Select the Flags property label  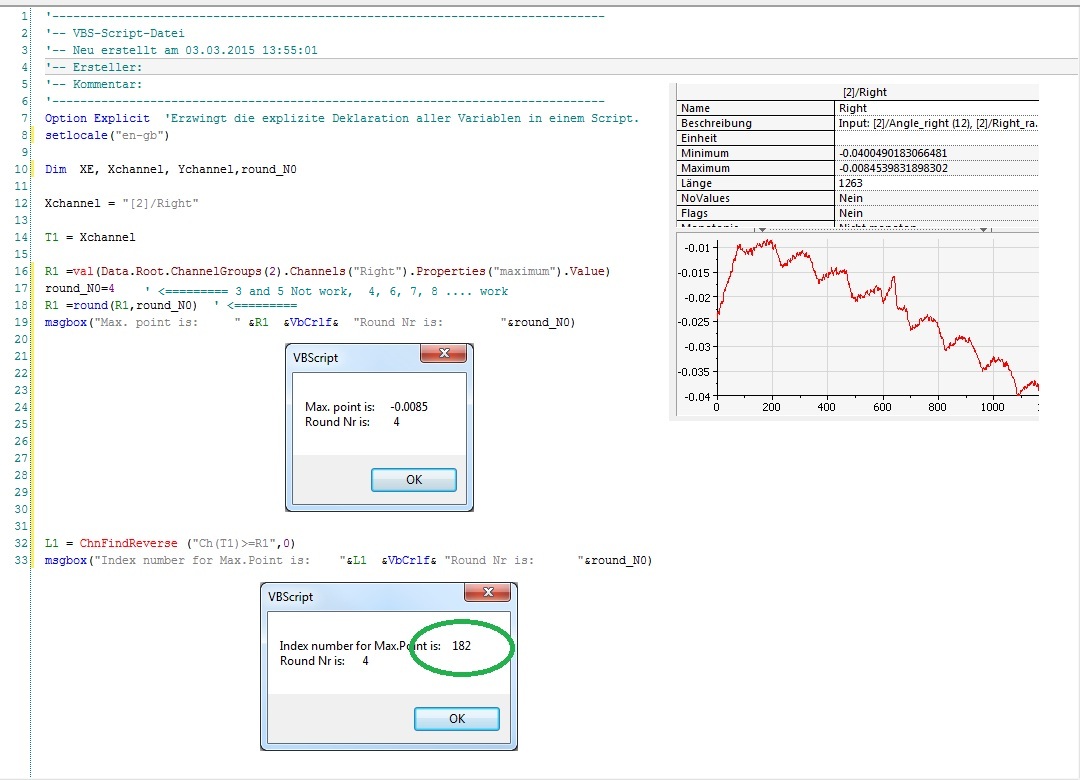pyautogui.click(x=756, y=214)
